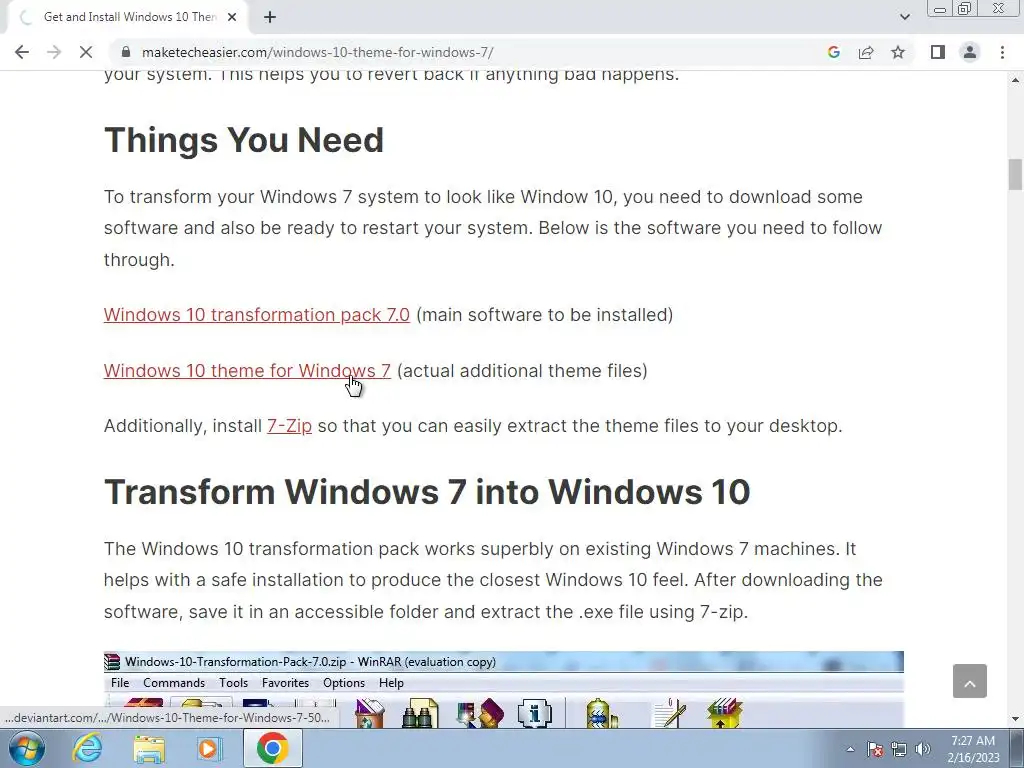This screenshot has width=1024, height=768.
Task: Open the Google icon in address bar
Action: pyautogui.click(x=833, y=52)
